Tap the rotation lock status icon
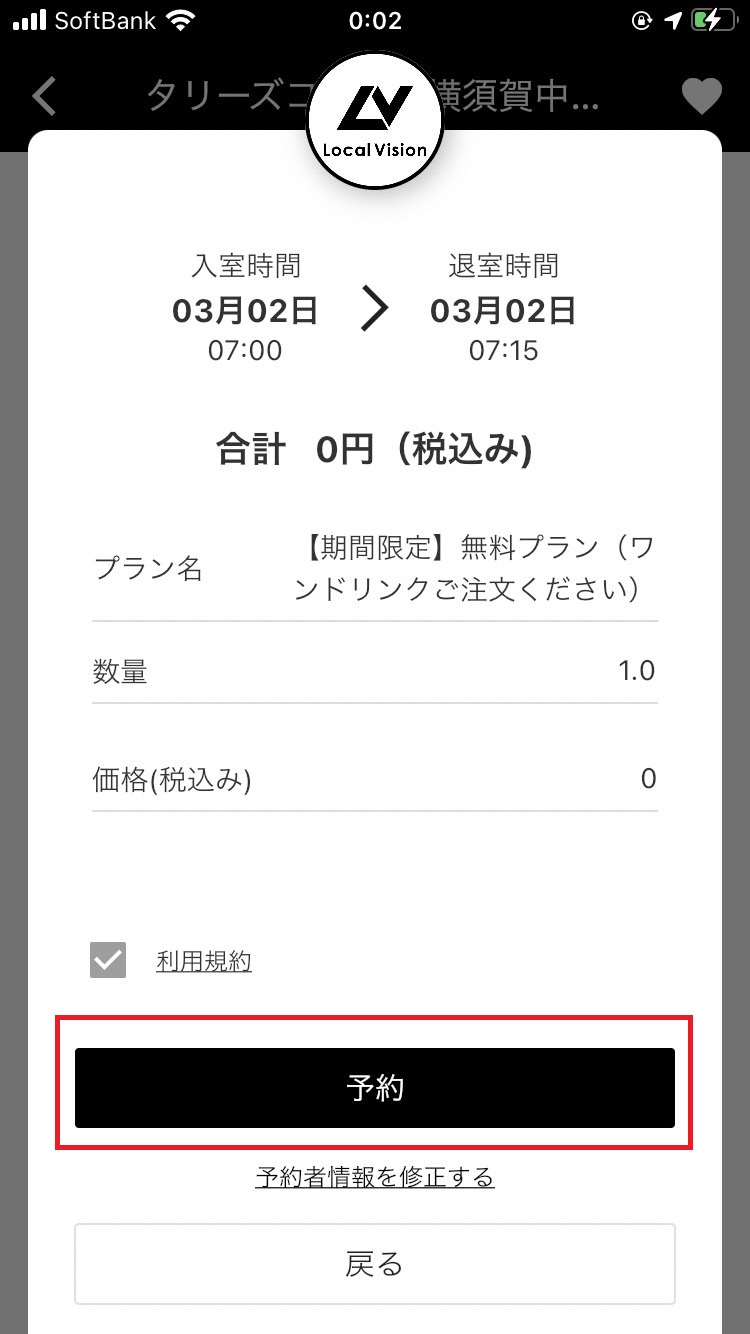 [x=641, y=21]
